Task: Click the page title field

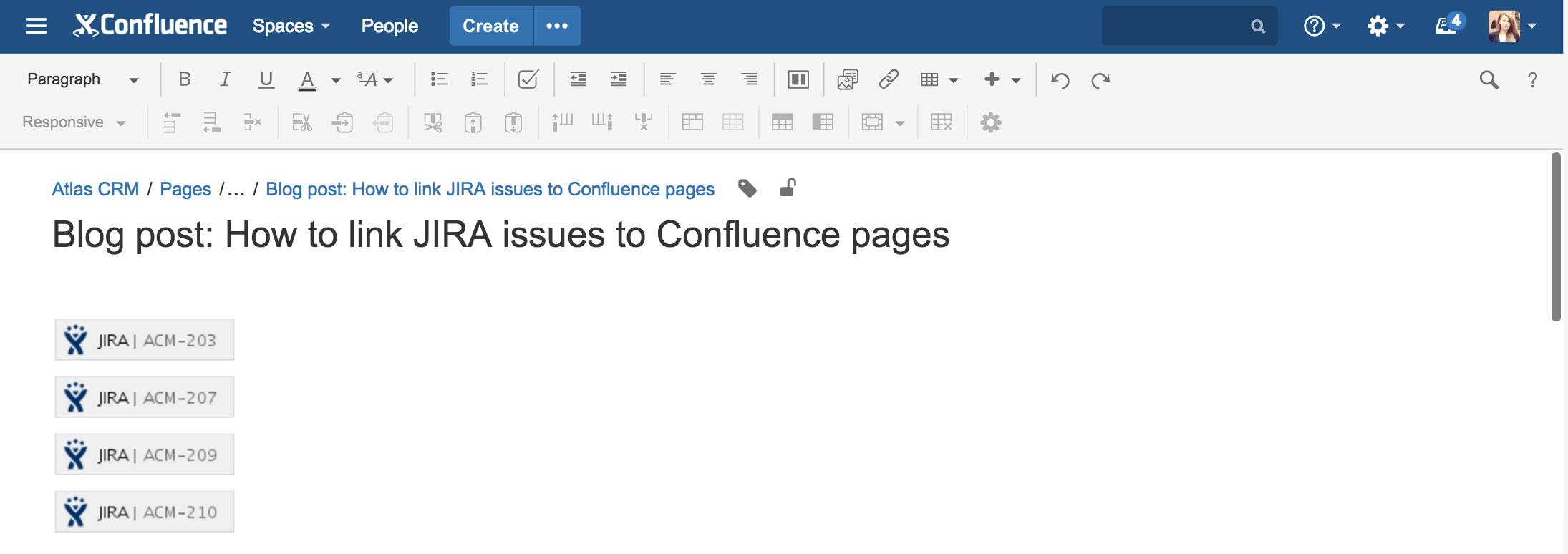Action: tap(501, 235)
